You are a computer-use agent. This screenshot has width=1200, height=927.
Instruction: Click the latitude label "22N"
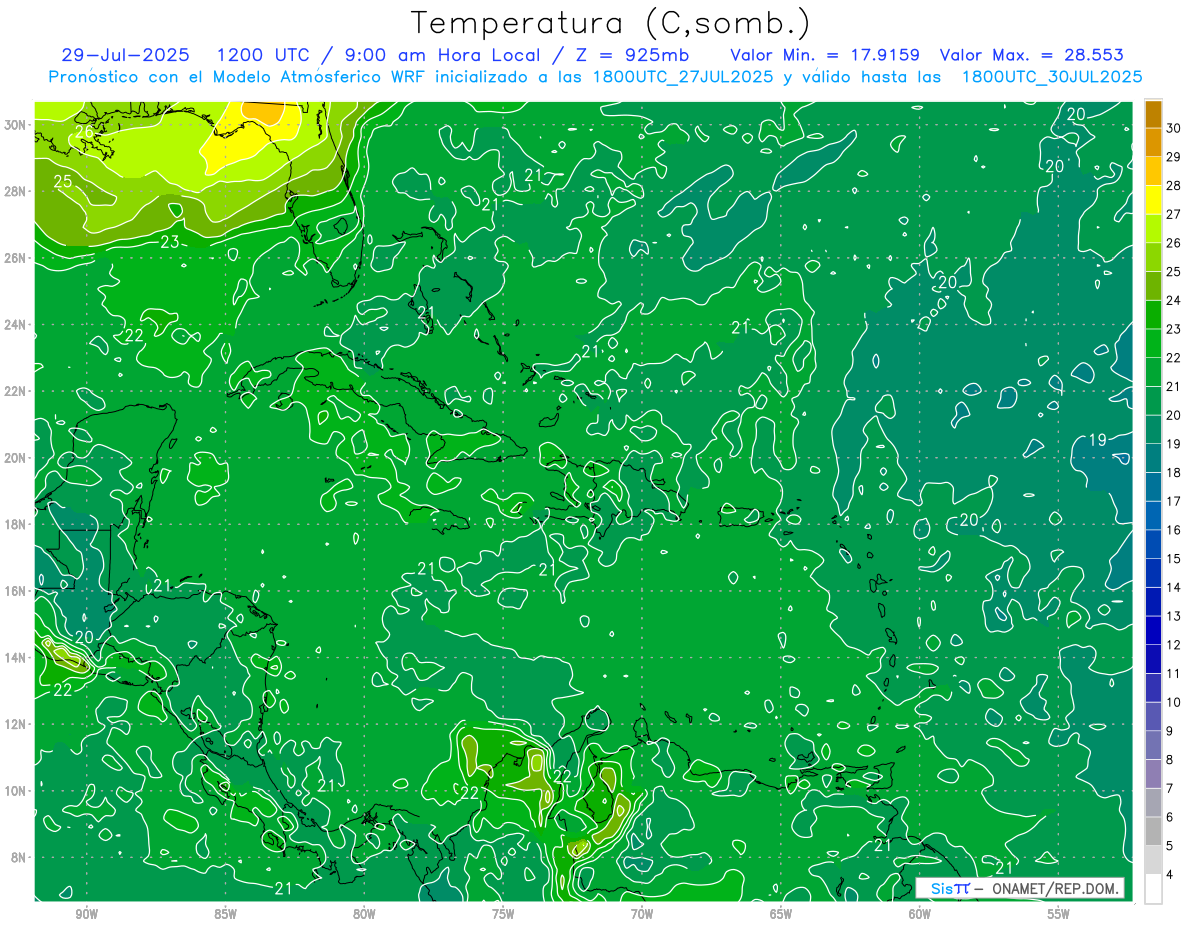click(15, 391)
